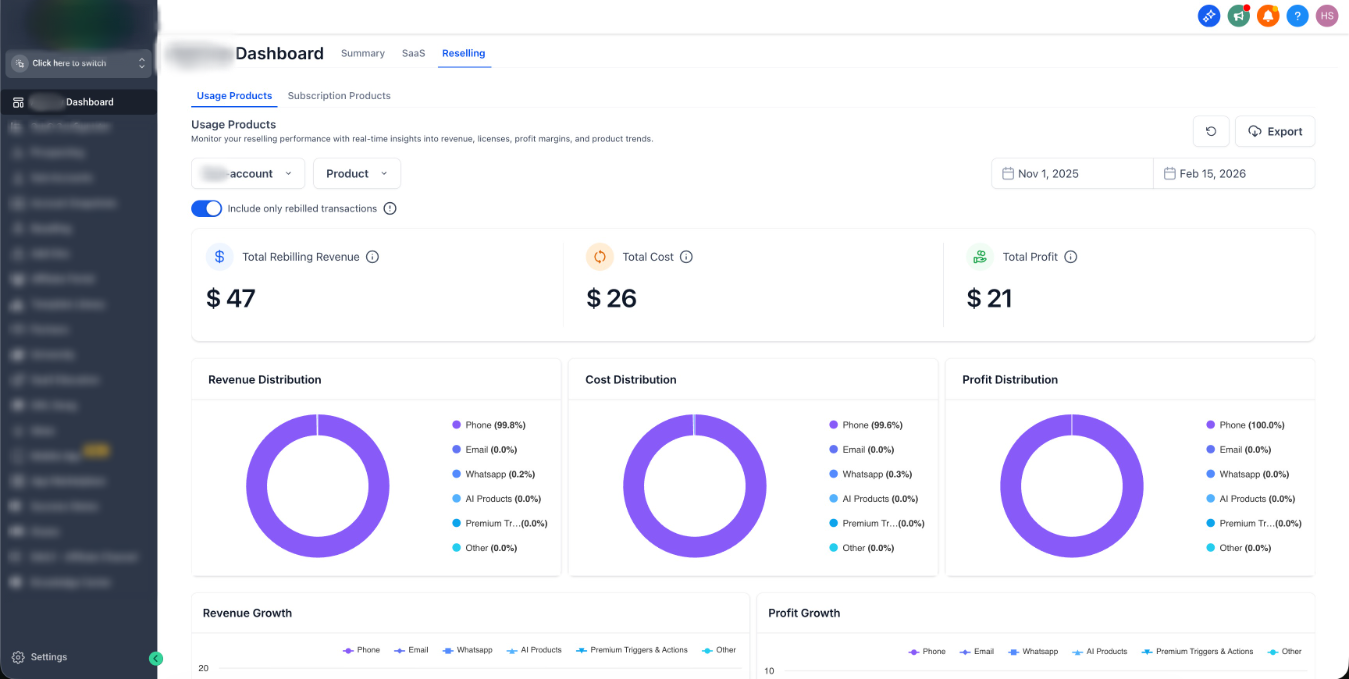1349x679 pixels.
Task: Click the dollar sign revenue icon
Action: [220, 257]
